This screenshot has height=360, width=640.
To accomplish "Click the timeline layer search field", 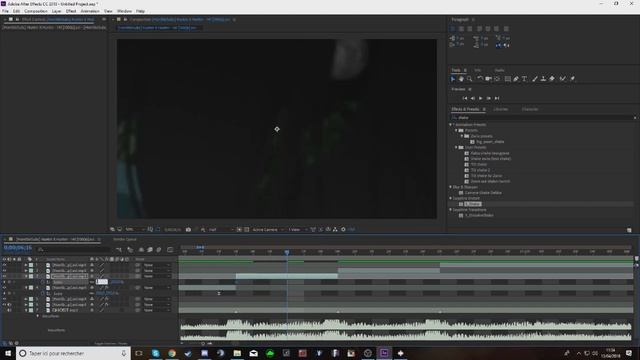I will pos(73,249).
